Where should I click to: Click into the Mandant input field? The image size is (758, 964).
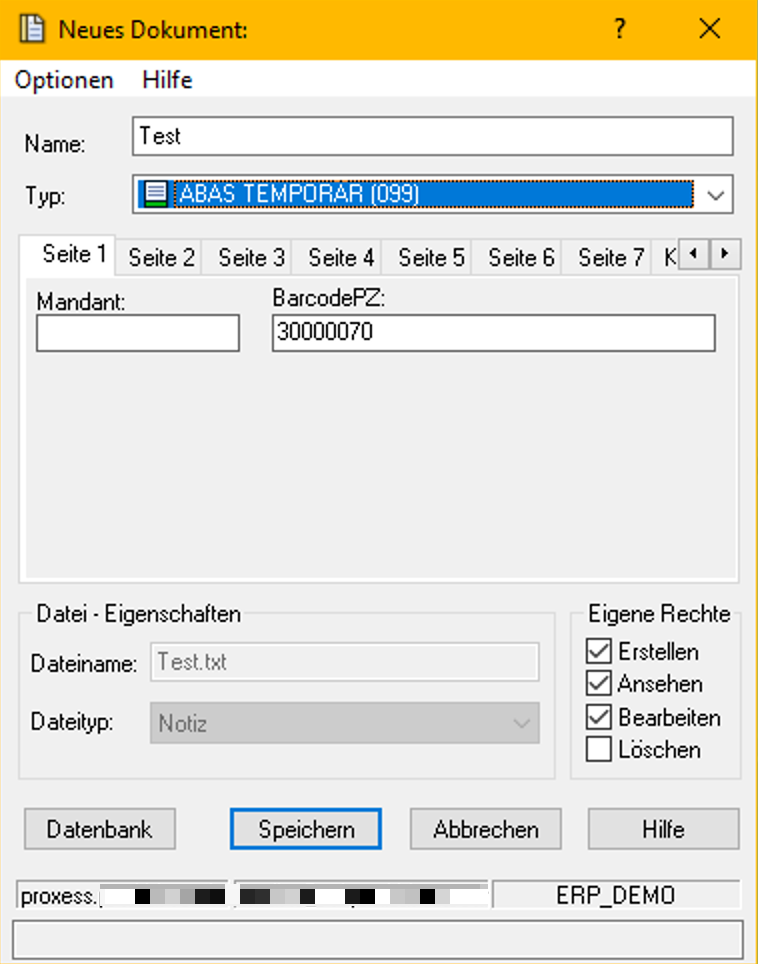138,333
